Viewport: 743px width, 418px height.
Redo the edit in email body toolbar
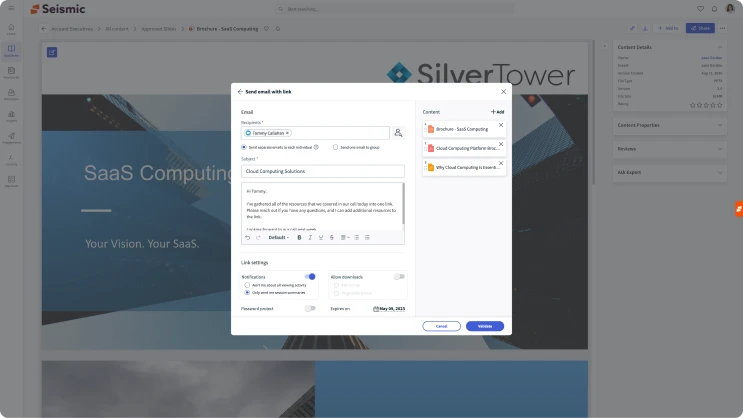click(x=258, y=237)
